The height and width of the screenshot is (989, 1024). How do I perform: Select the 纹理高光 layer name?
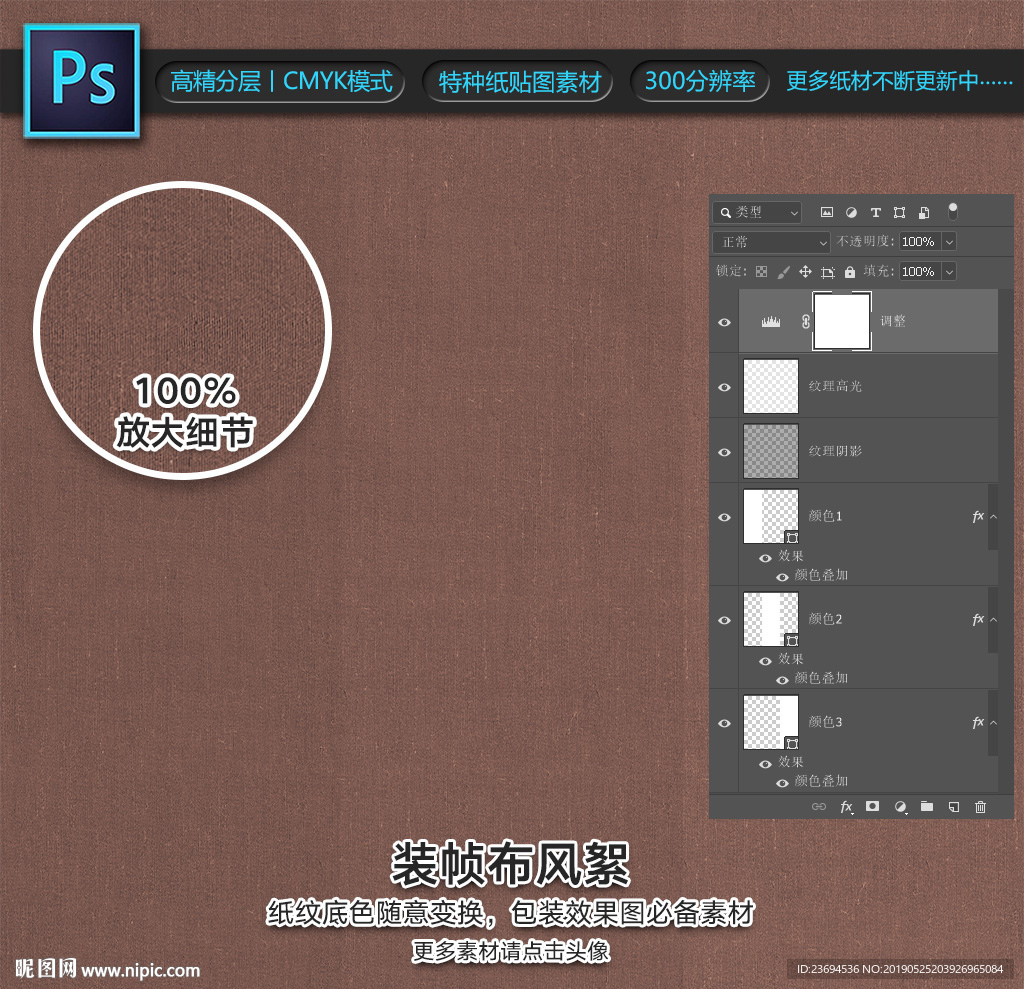835,386
